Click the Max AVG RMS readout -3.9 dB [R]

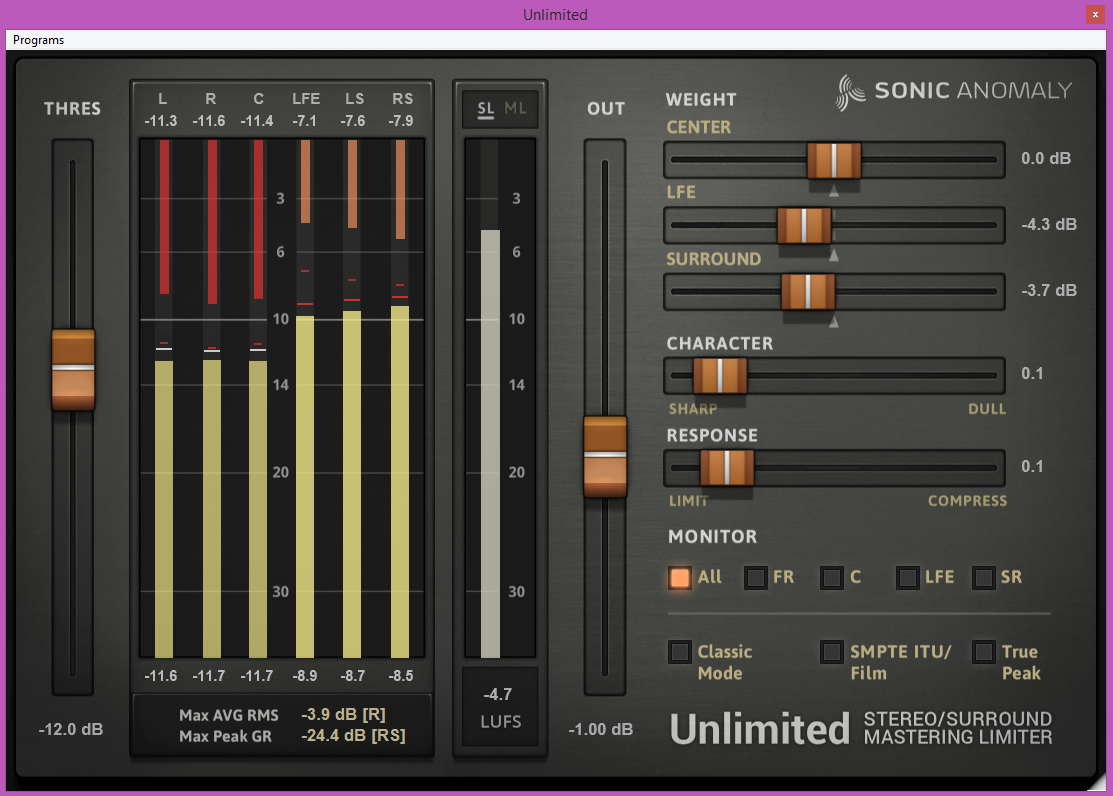tap(344, 714)
